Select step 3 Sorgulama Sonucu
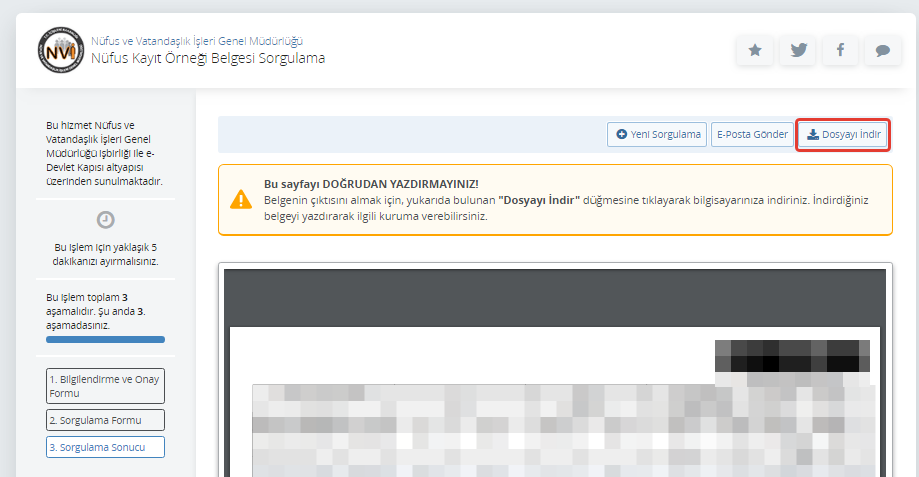 [105, 447]
